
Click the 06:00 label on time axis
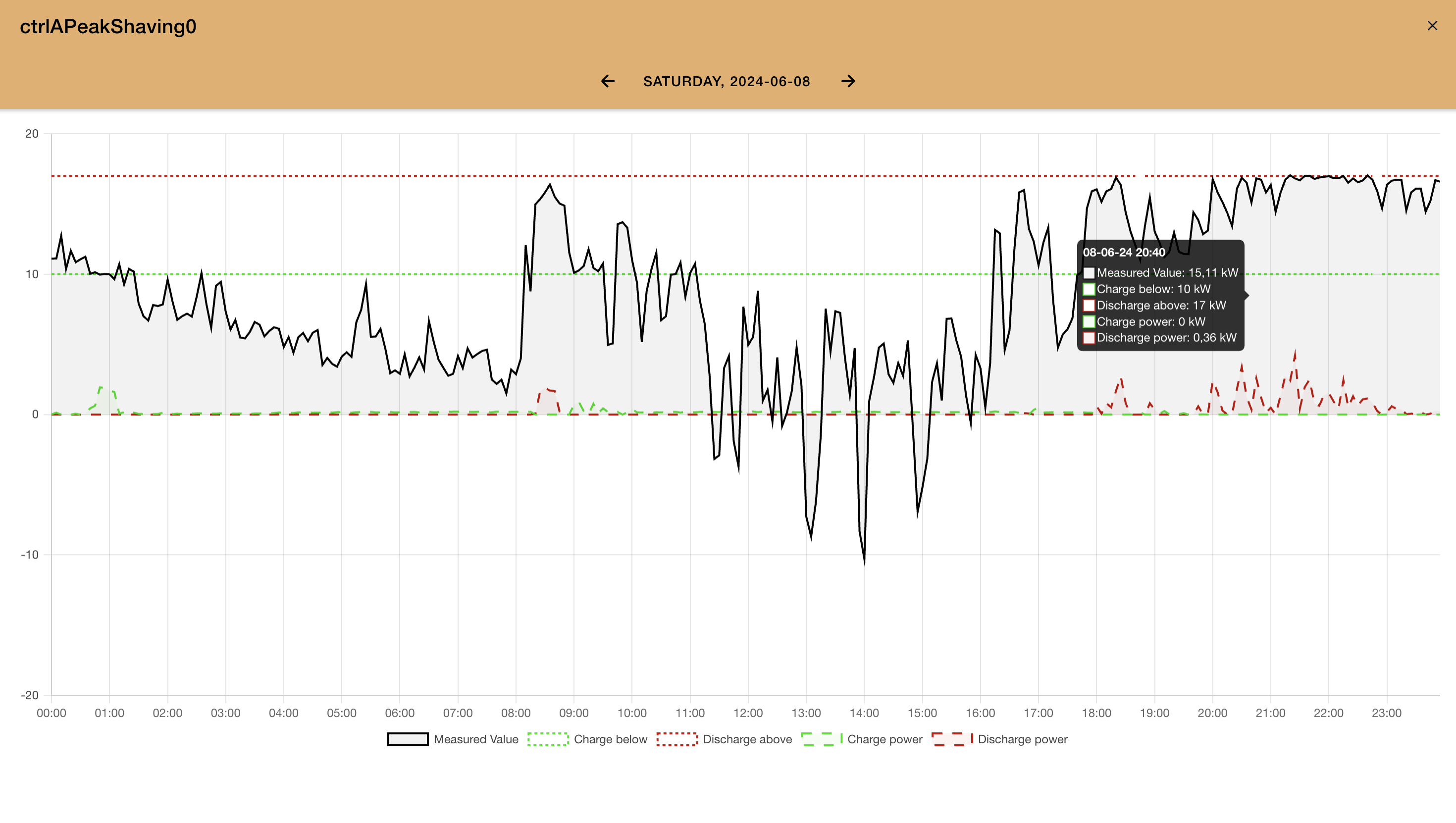(400, 714)
